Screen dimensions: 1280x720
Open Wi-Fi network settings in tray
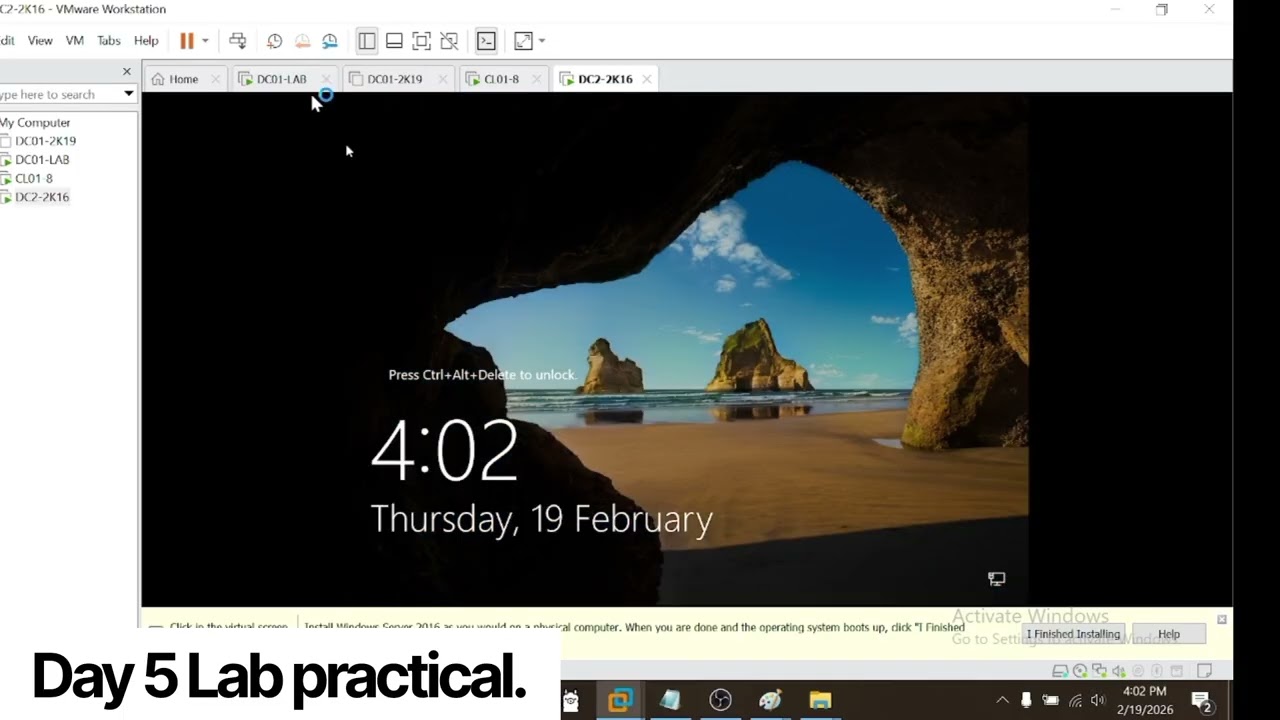(1075, 700)
